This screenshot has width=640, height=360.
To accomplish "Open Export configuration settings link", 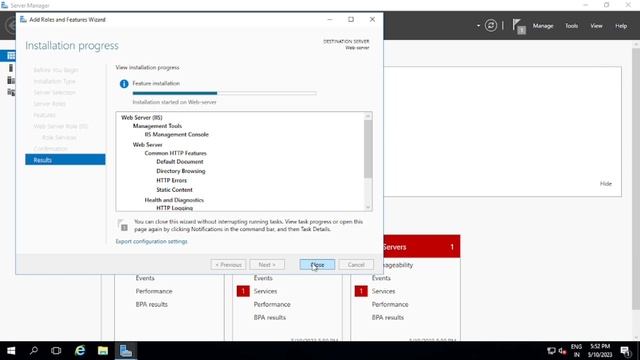I will [x=151, y=241].
